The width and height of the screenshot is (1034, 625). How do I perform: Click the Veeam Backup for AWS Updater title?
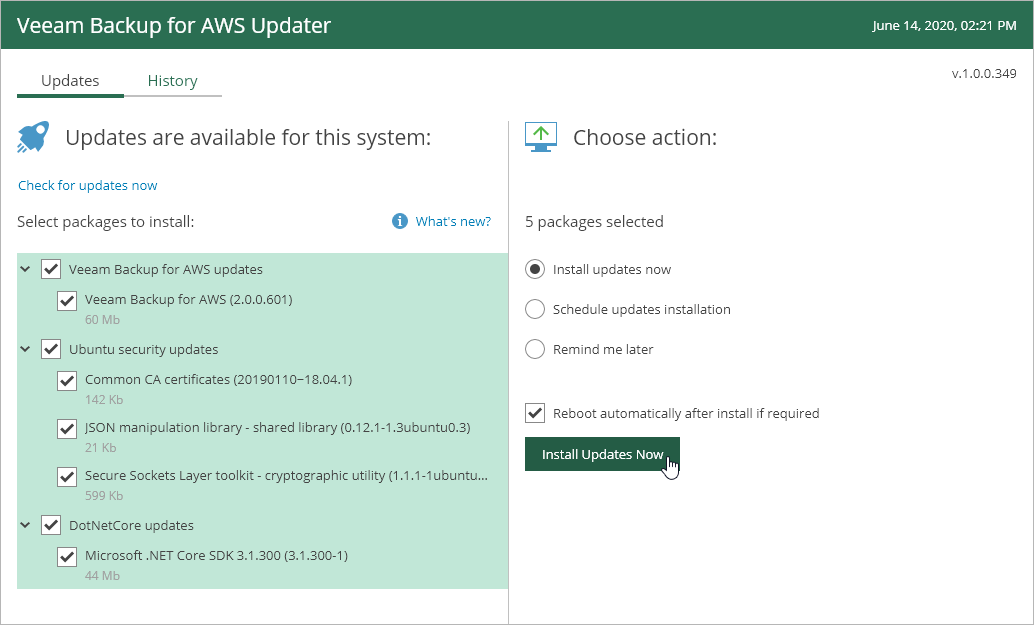tap(174, 25)
